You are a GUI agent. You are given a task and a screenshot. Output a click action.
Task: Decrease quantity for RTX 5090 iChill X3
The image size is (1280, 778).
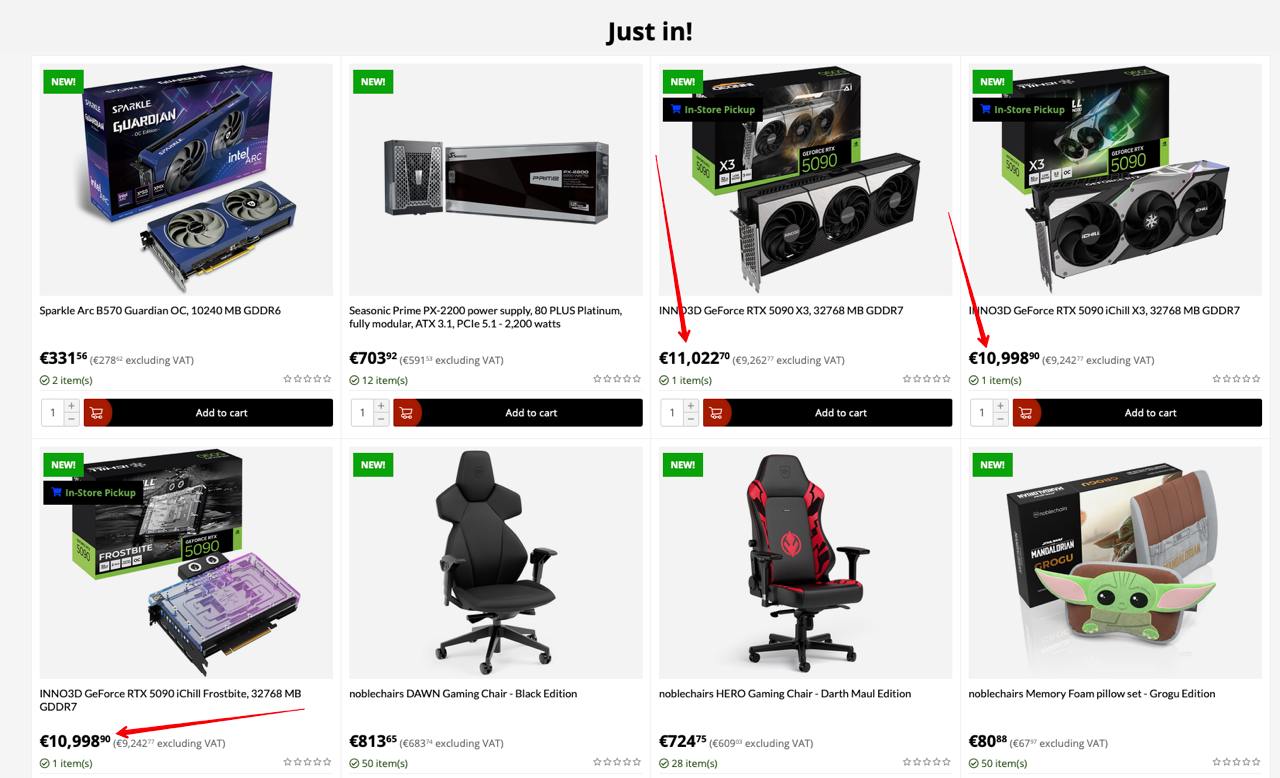pyautogui.click(x=1001, y=420)
